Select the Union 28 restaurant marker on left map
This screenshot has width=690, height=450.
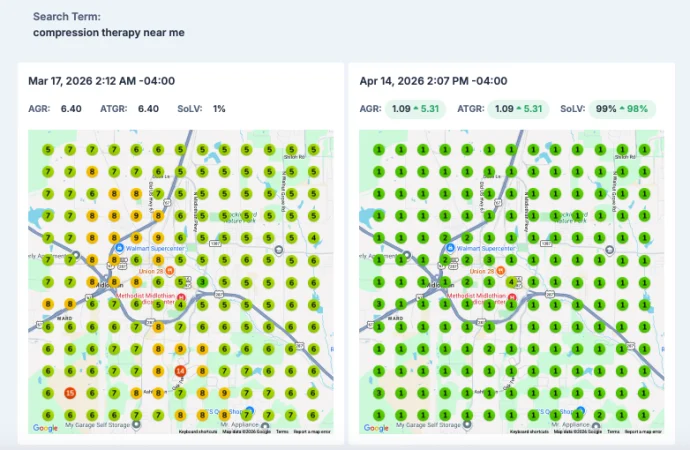pos(170,271)
